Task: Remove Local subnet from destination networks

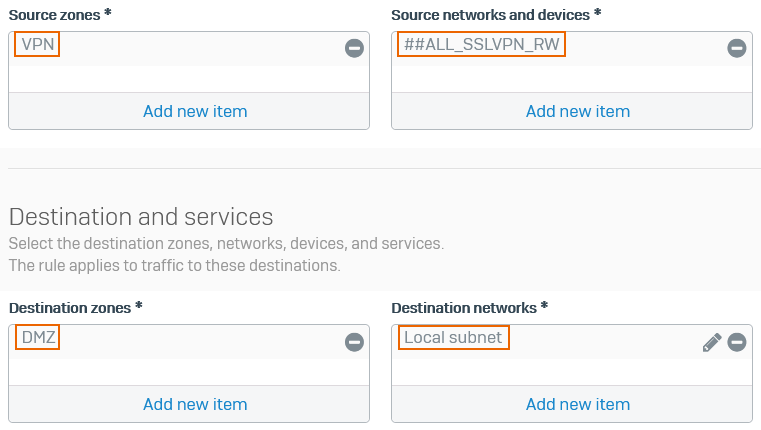Action: 736,342
